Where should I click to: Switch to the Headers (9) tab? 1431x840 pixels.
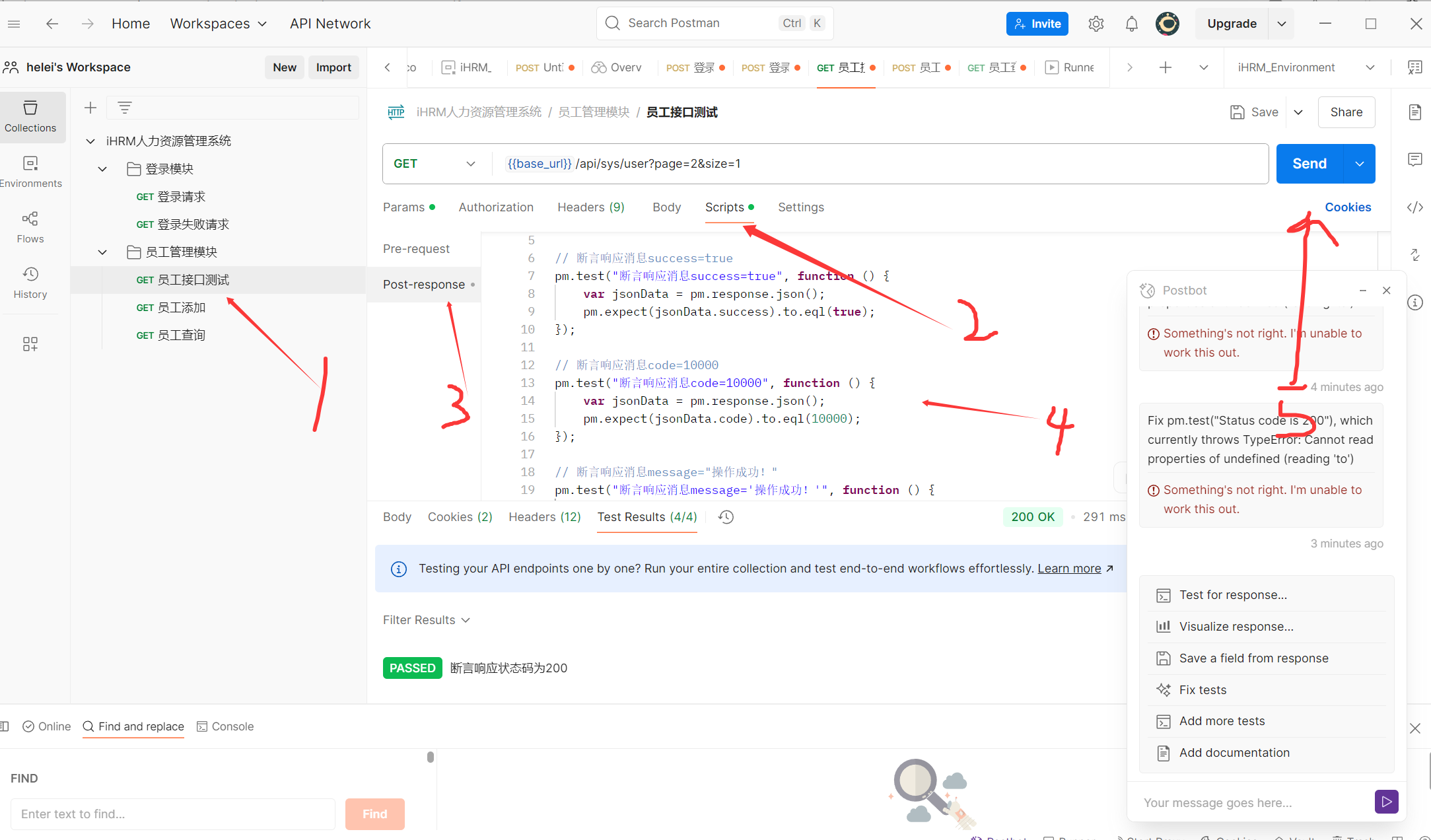pyautogui.click(x=590, y=207)
